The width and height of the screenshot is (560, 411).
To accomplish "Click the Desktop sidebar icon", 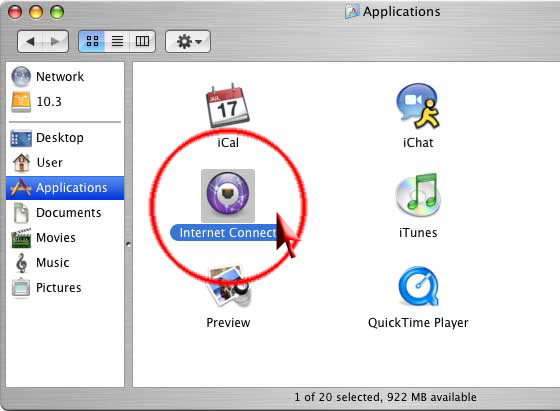I will pyautogui.click(x=21, y=138).
